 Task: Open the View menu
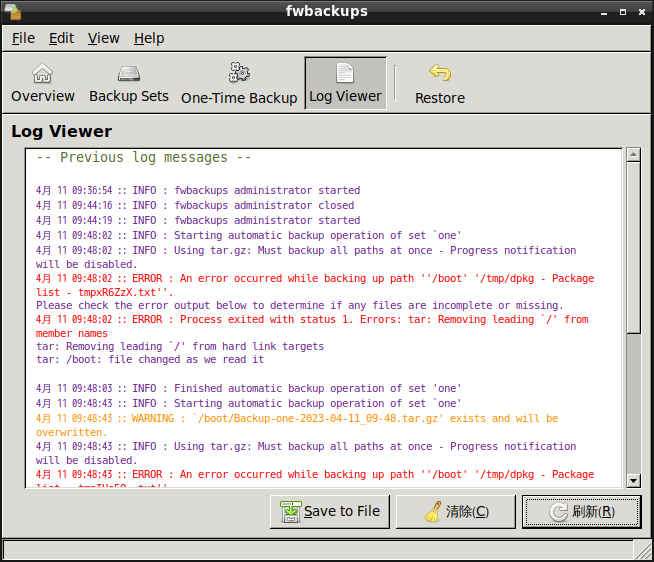tap(103, 38)
